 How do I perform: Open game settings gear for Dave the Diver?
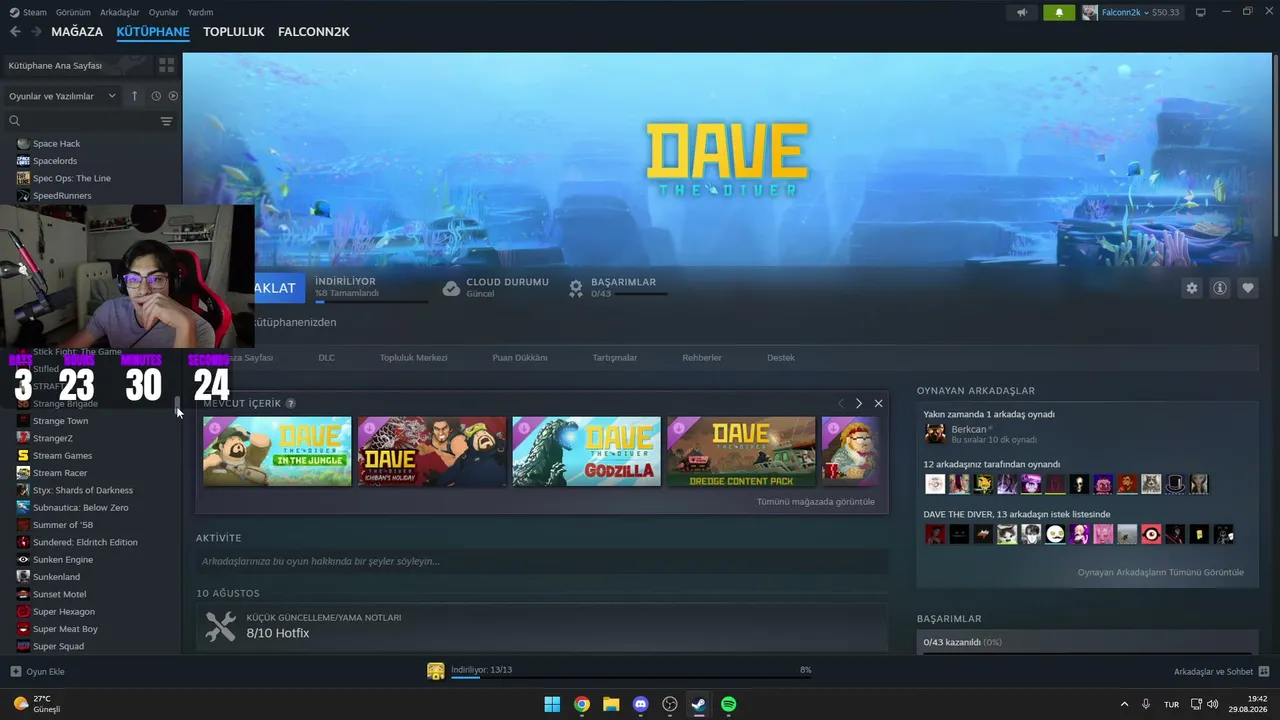tap(1191, 288)
